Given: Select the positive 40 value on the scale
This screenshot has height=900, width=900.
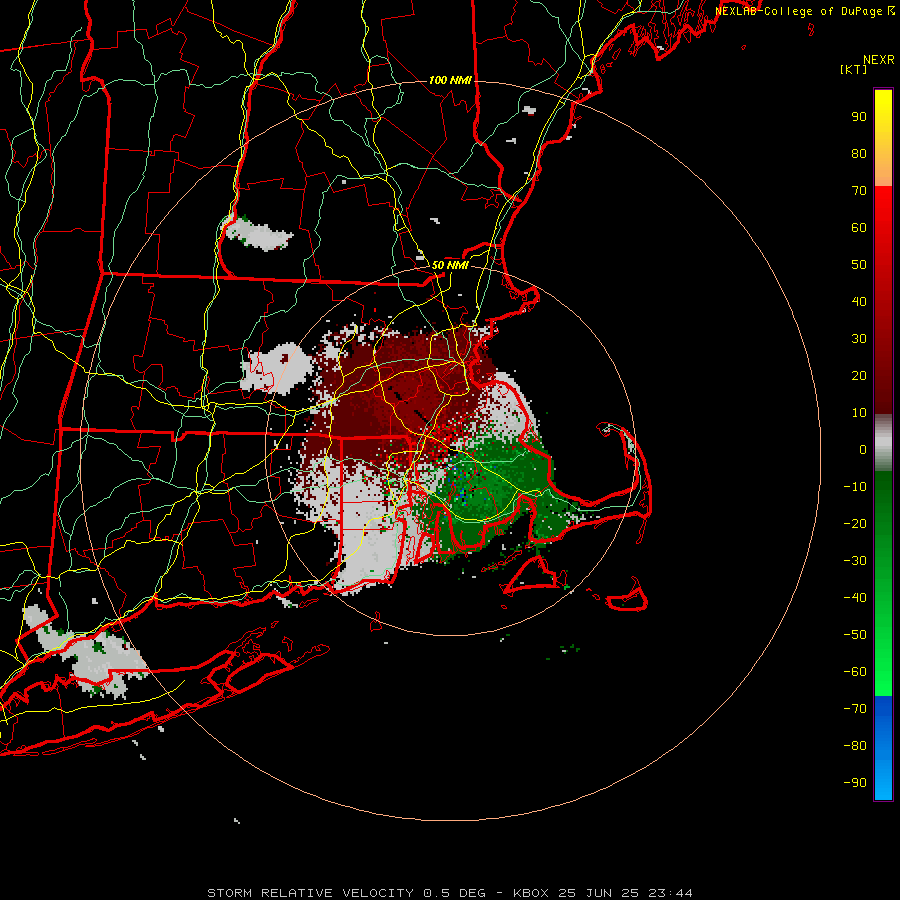Looking at the screenshot, I should pos(859,302).
